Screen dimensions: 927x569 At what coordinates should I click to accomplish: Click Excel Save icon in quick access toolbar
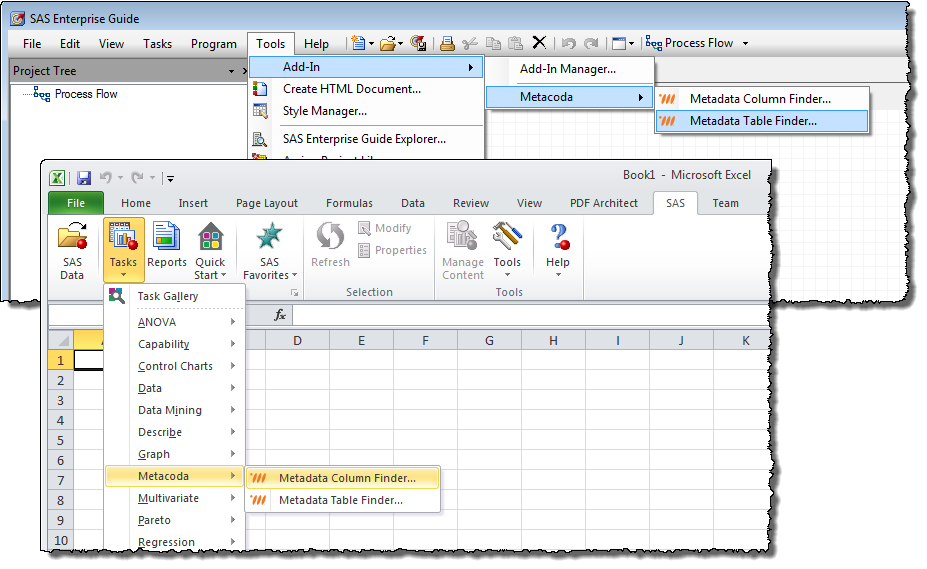(84, 177)
